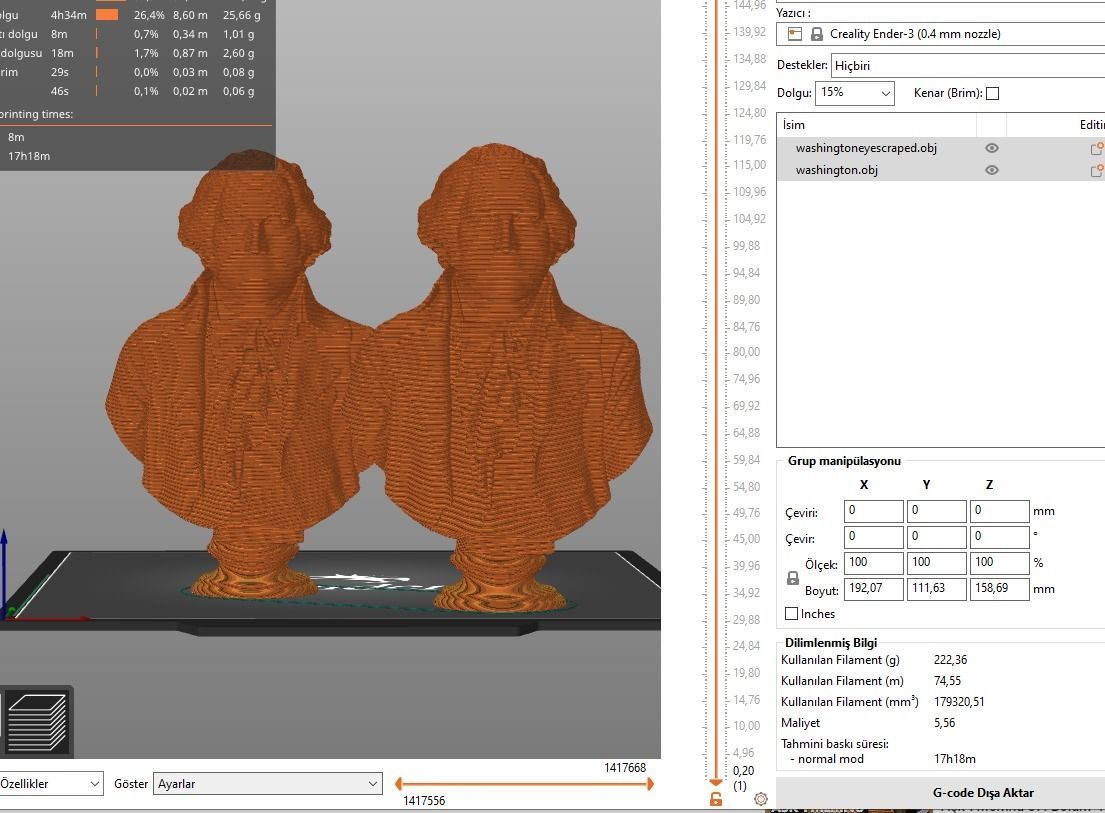Click the 17h18m print time in legend
The image size is (1105, 813).
click(x=29, y=156)
